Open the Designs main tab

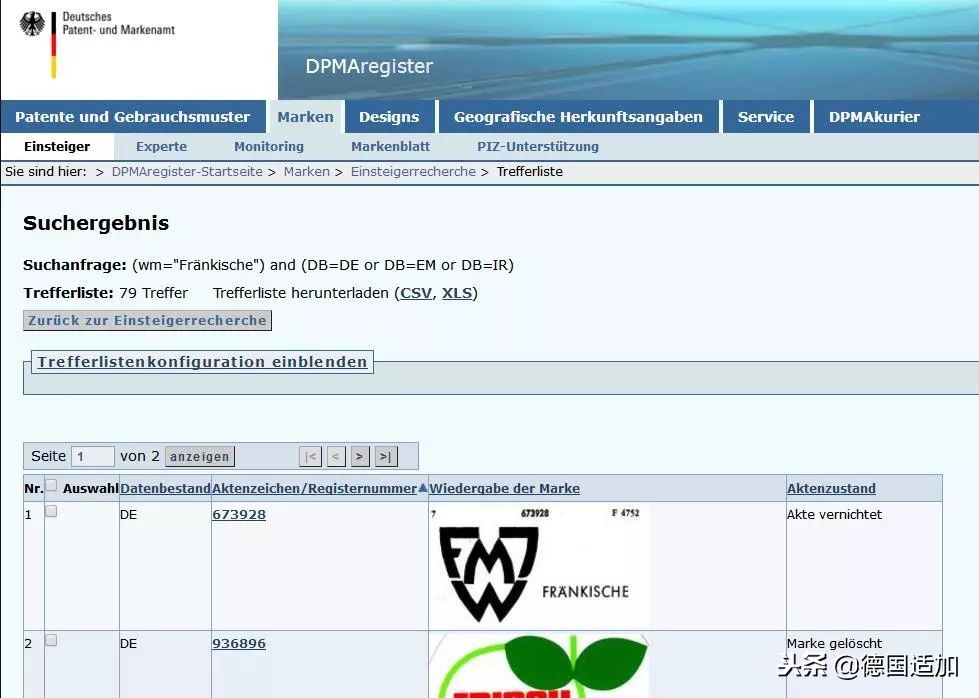389,117
